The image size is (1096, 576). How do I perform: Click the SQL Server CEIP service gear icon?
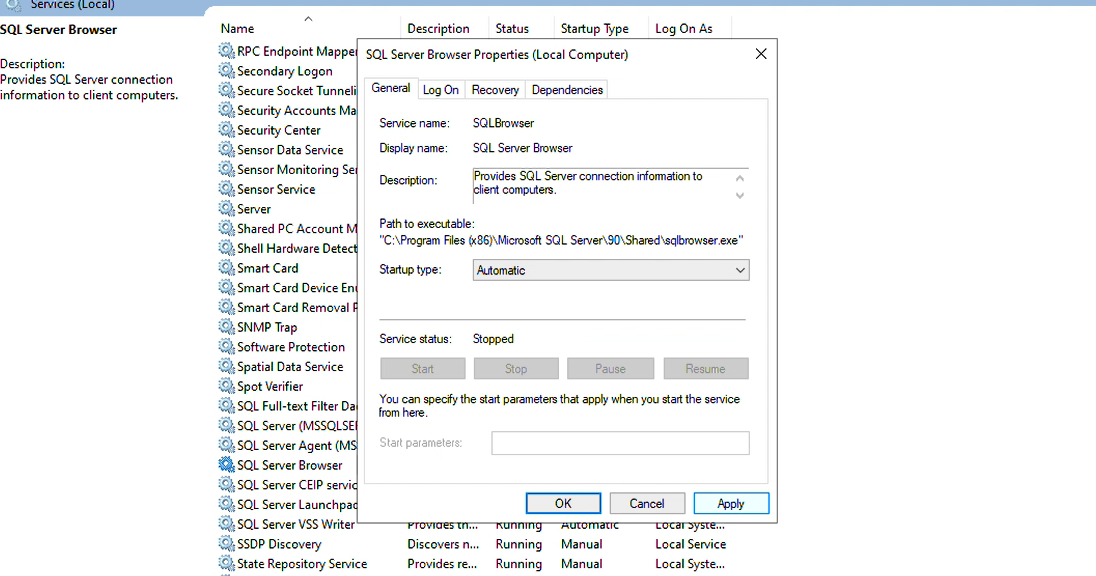(x=226, y=484)
